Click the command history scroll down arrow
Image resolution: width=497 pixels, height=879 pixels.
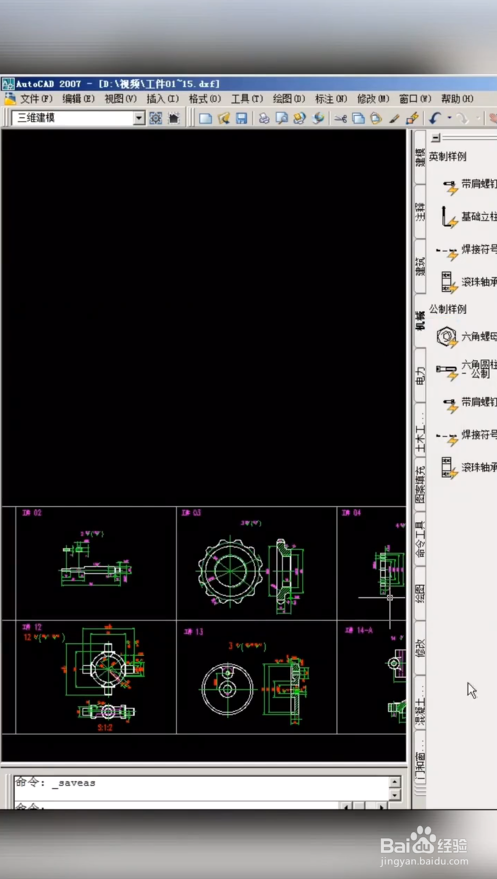pyautogui.click(x=395, y=795)
